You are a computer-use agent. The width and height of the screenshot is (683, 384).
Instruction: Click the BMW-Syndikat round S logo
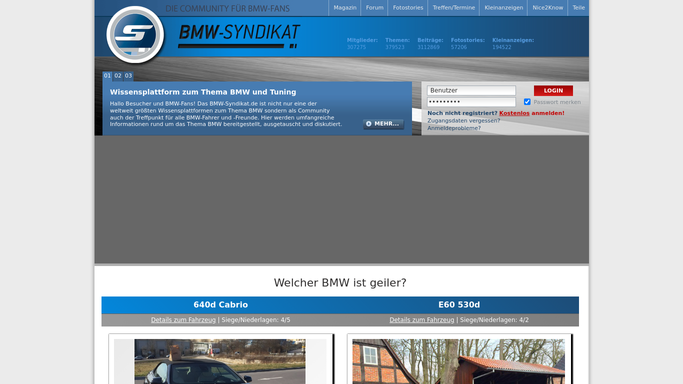(x=135, y=34)
